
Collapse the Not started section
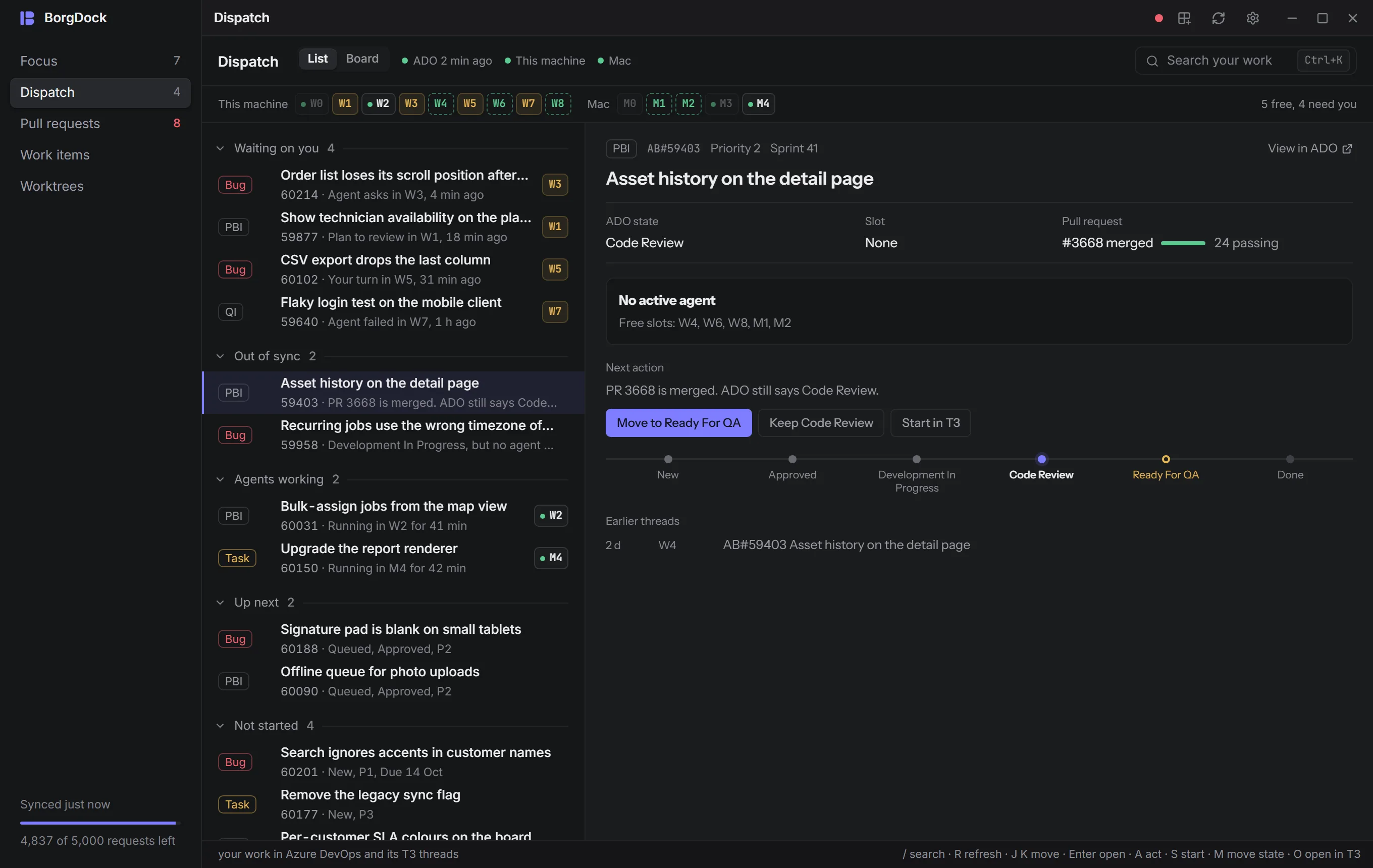[220, 726]
